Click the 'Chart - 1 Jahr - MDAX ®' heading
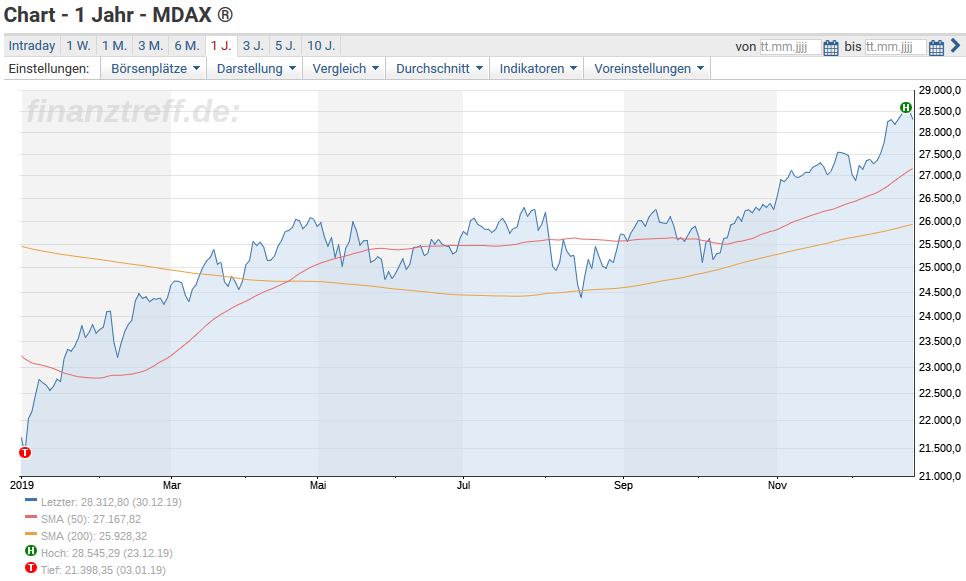This screenshot has width=966, height=581. [x=118, y=15]
